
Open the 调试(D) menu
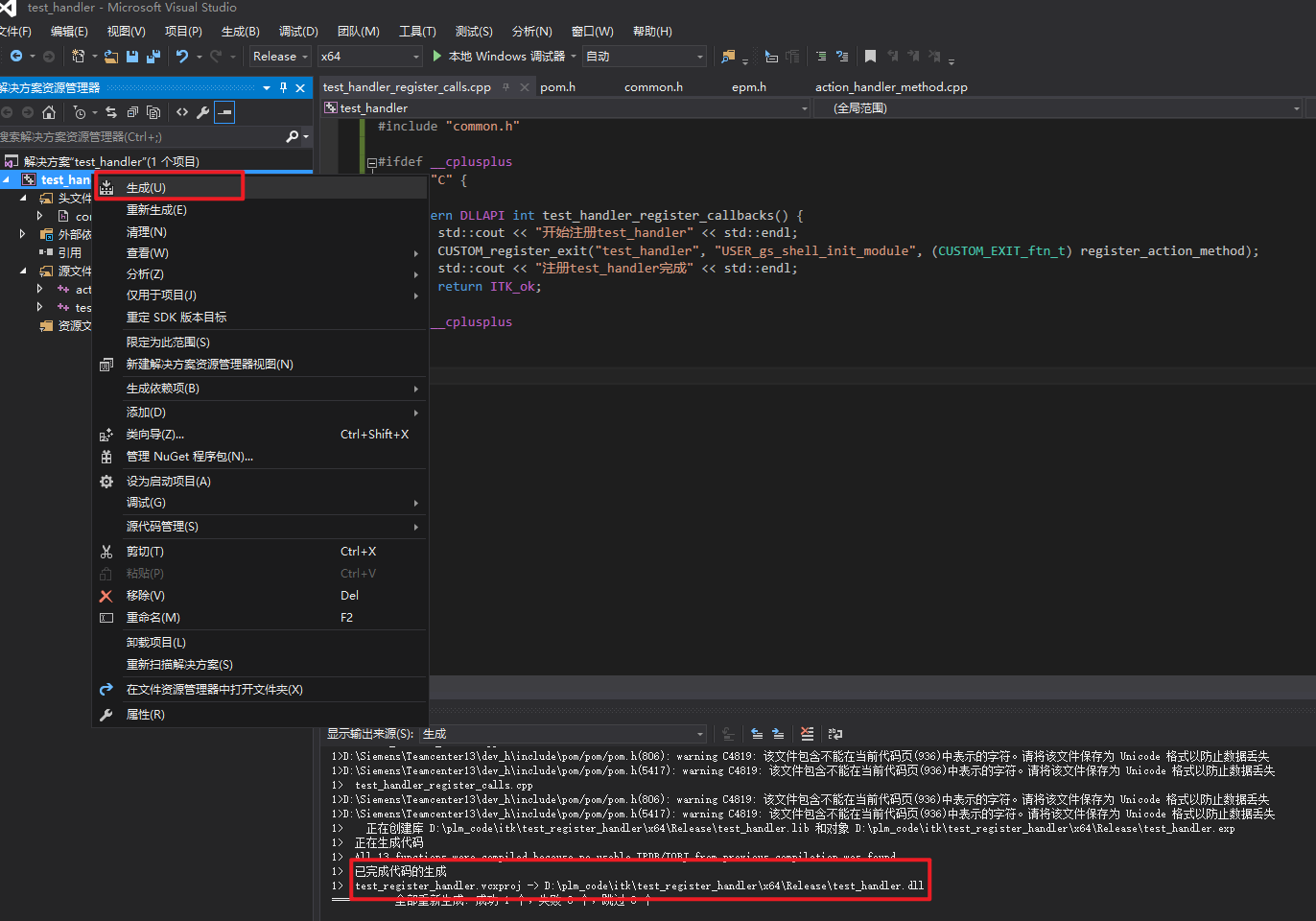pos(298,30)
